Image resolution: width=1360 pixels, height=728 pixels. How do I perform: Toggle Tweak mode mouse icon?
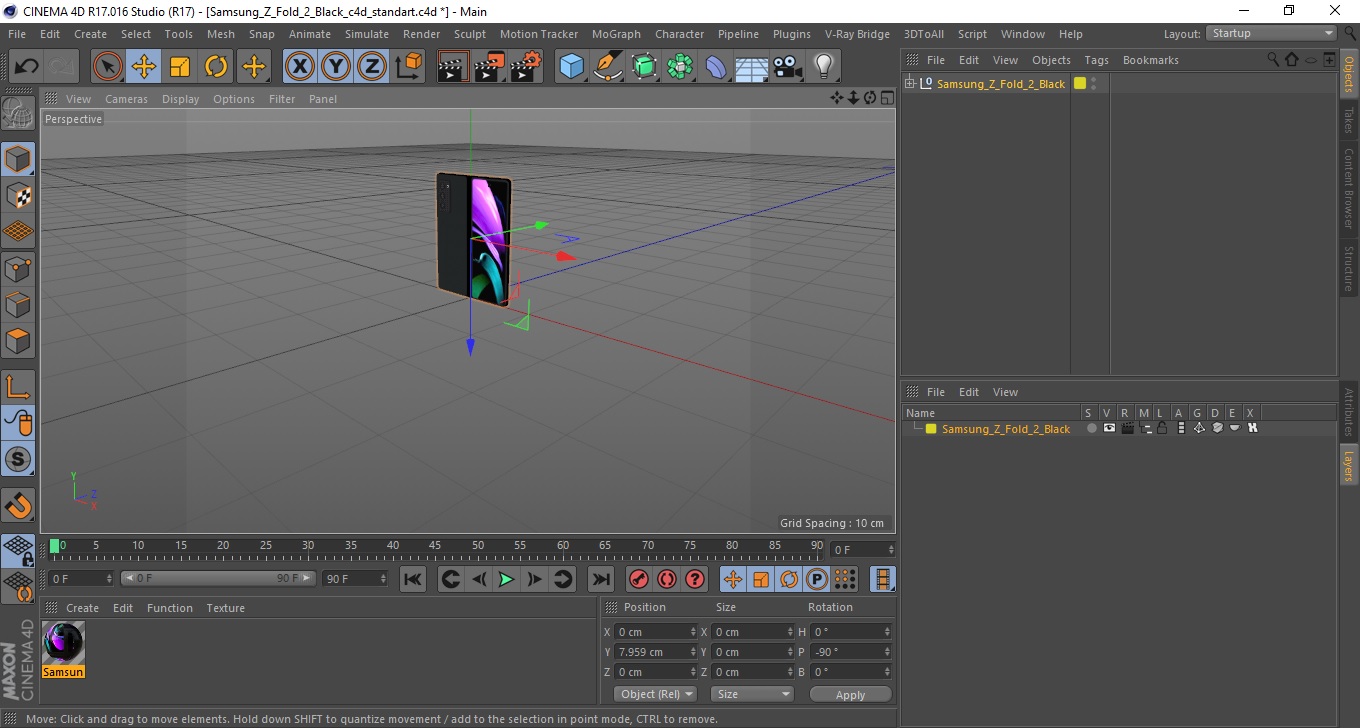click(18, 422)
